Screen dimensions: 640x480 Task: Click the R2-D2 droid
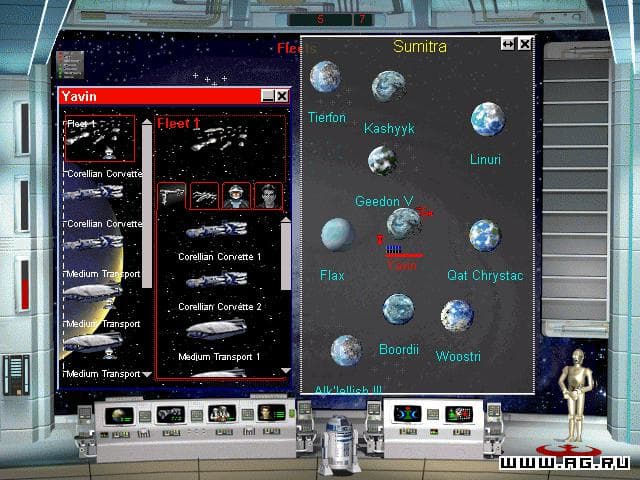(340, 444)
